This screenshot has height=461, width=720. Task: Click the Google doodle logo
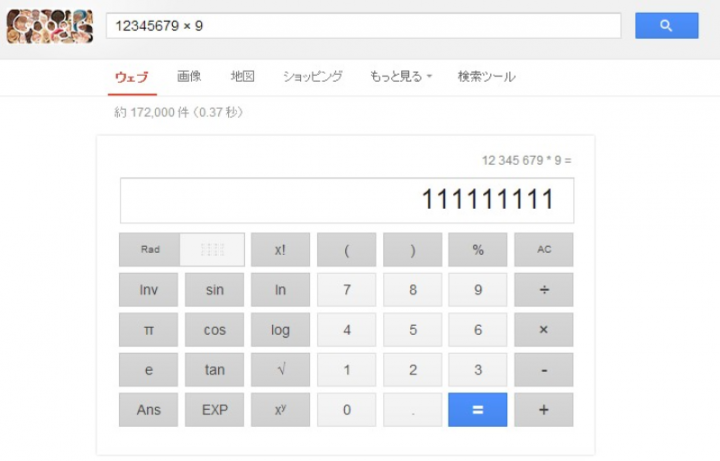50,27
